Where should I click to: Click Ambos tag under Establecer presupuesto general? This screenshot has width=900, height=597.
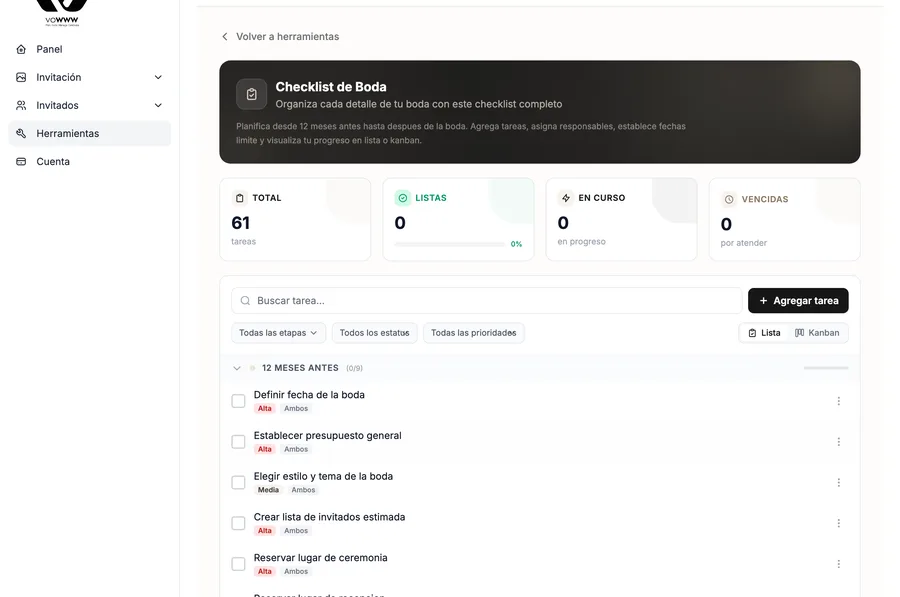point(296,449)
